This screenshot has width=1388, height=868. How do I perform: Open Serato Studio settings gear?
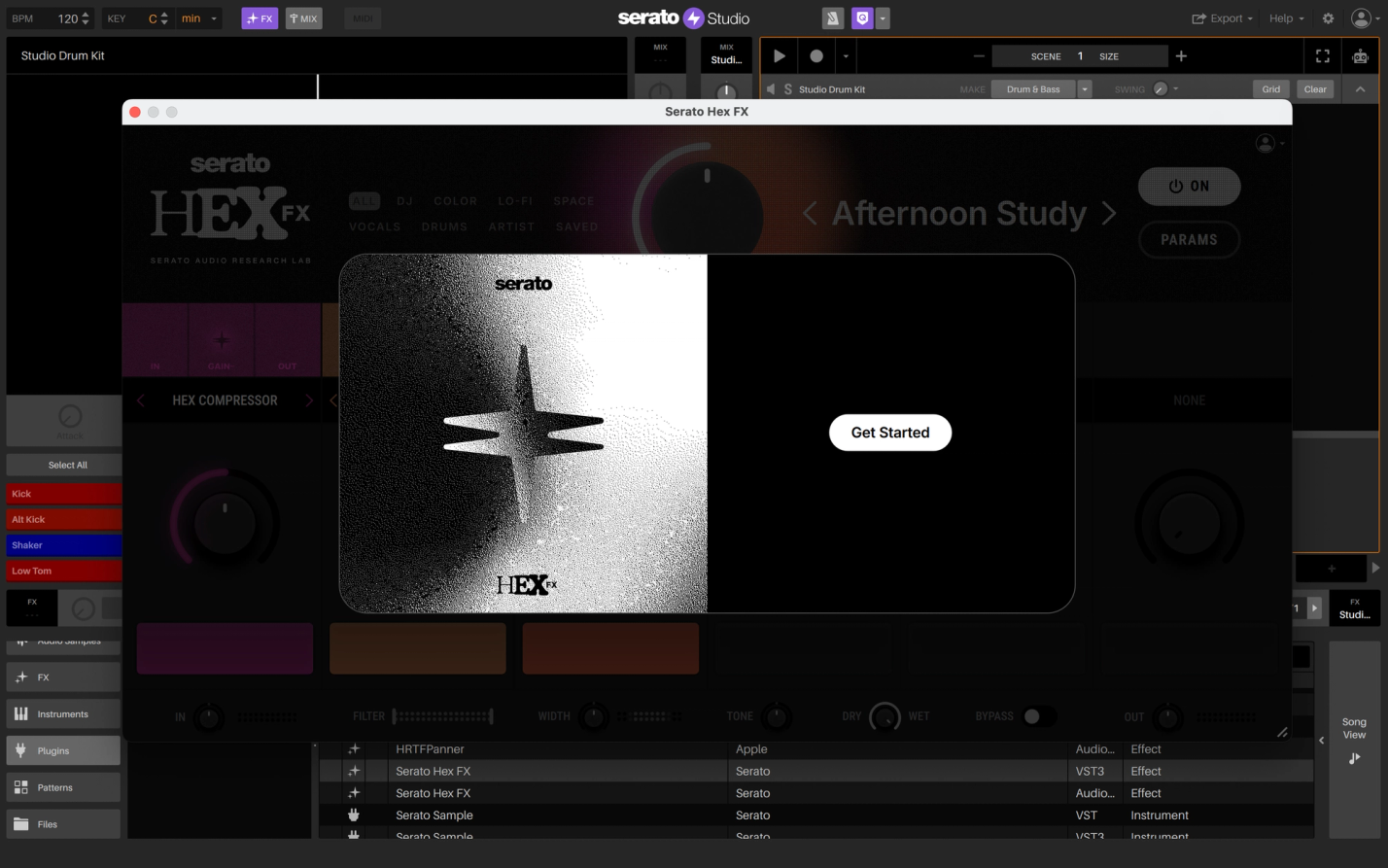(1328, 17)
